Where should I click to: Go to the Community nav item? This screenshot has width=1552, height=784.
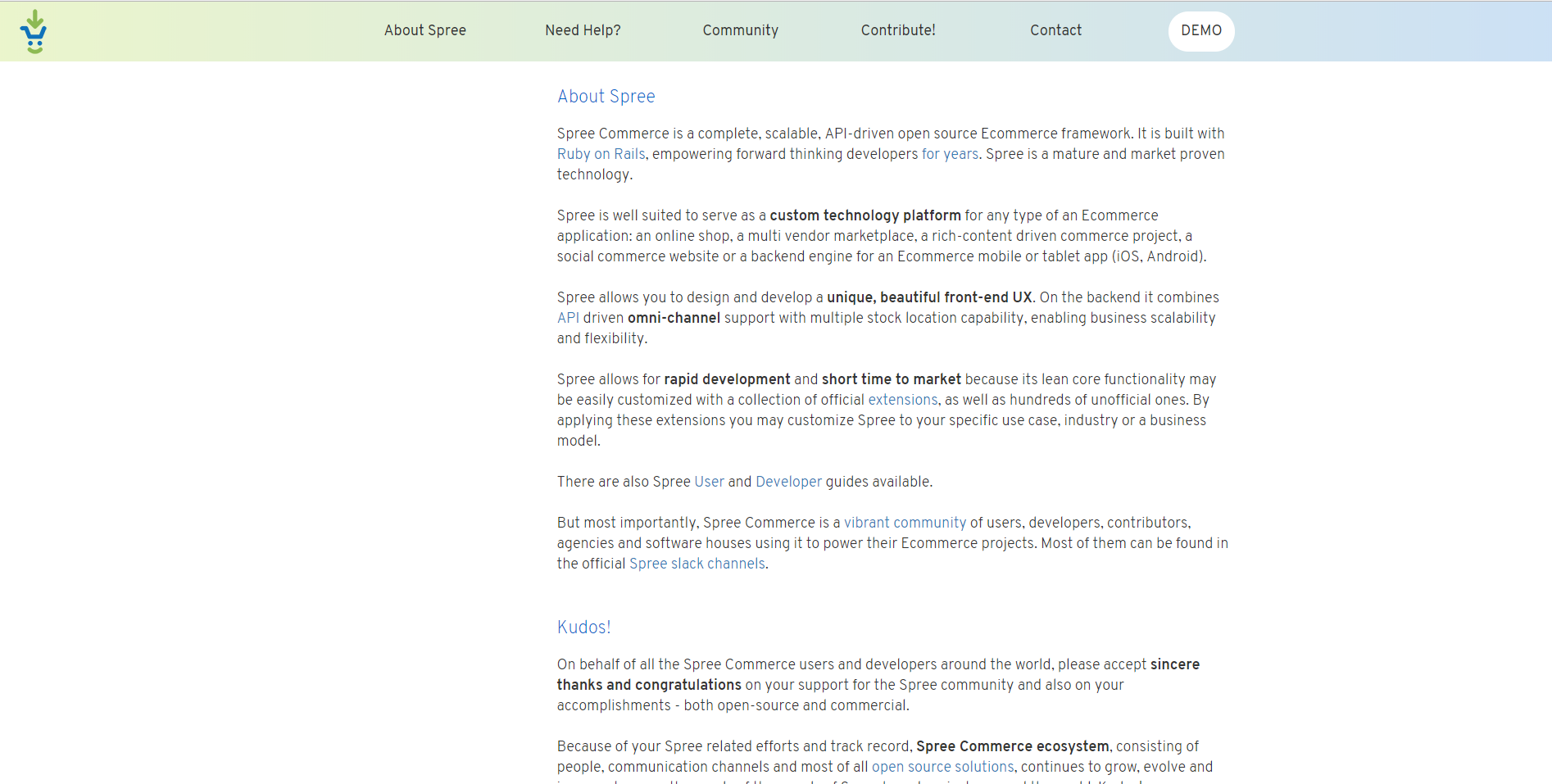(x=740, y=30)
